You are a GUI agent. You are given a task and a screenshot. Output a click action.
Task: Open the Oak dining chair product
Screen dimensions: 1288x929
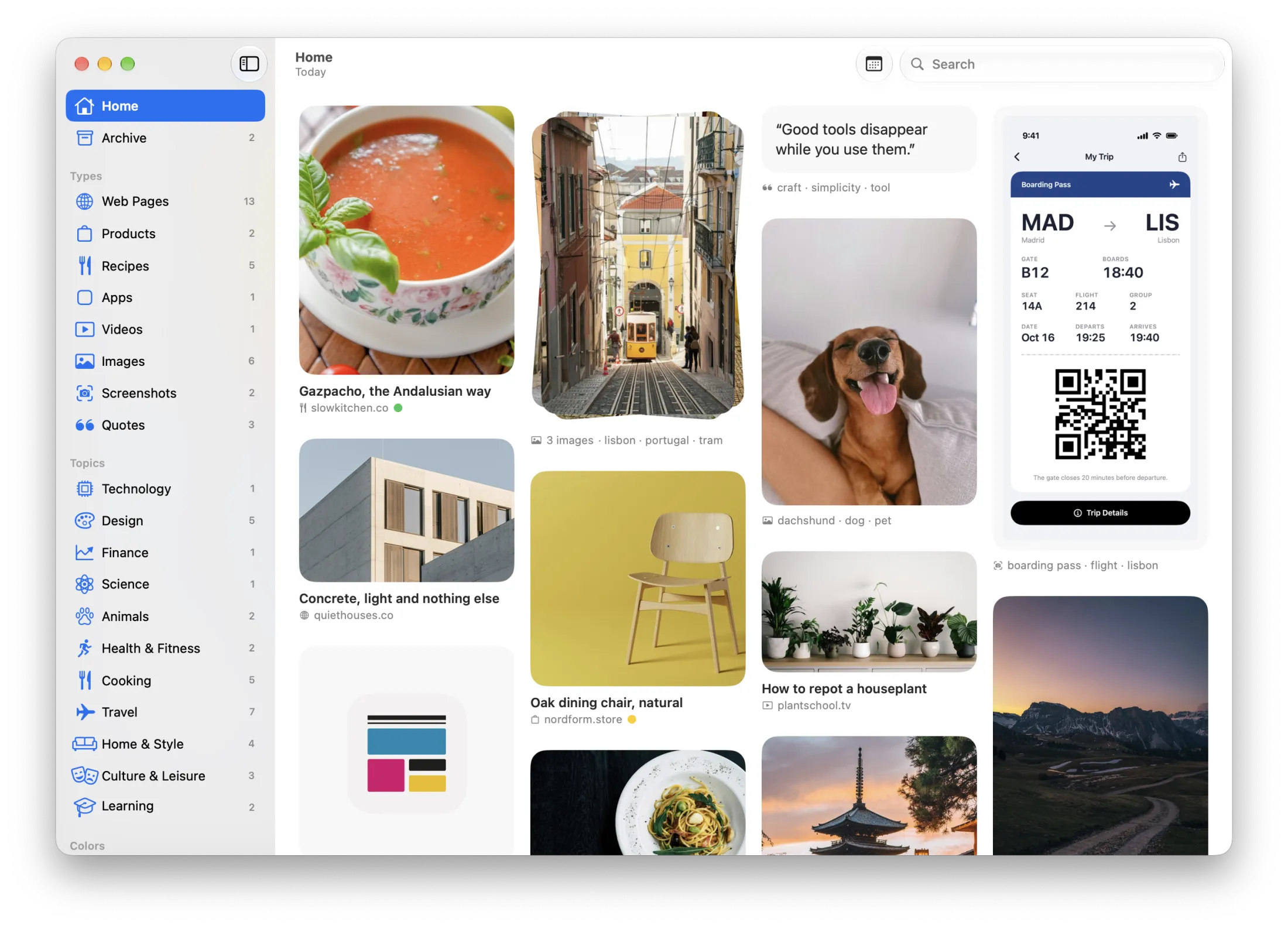[638, 578]
